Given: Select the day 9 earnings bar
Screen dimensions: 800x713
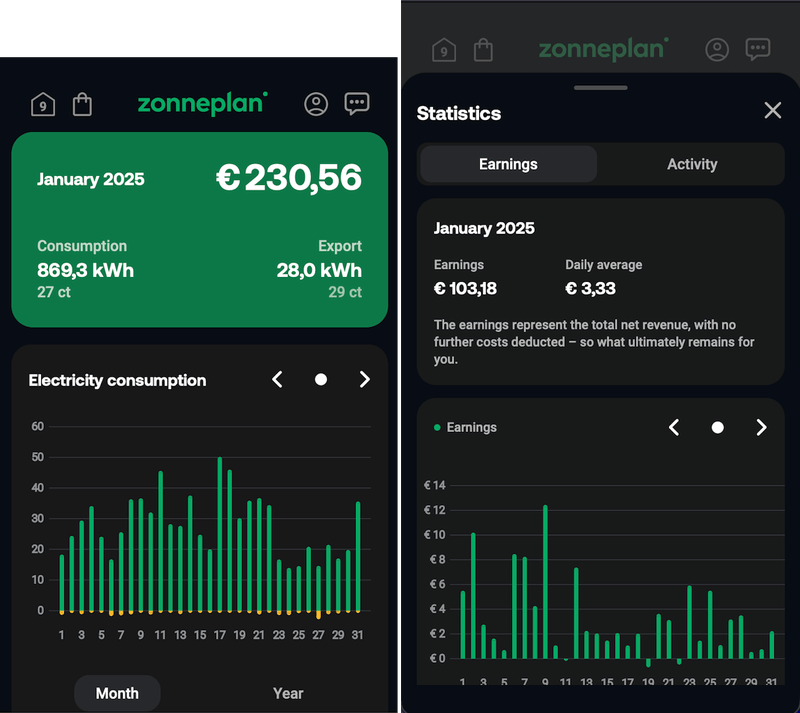Looking at the screenshot, I should point(545,582).
